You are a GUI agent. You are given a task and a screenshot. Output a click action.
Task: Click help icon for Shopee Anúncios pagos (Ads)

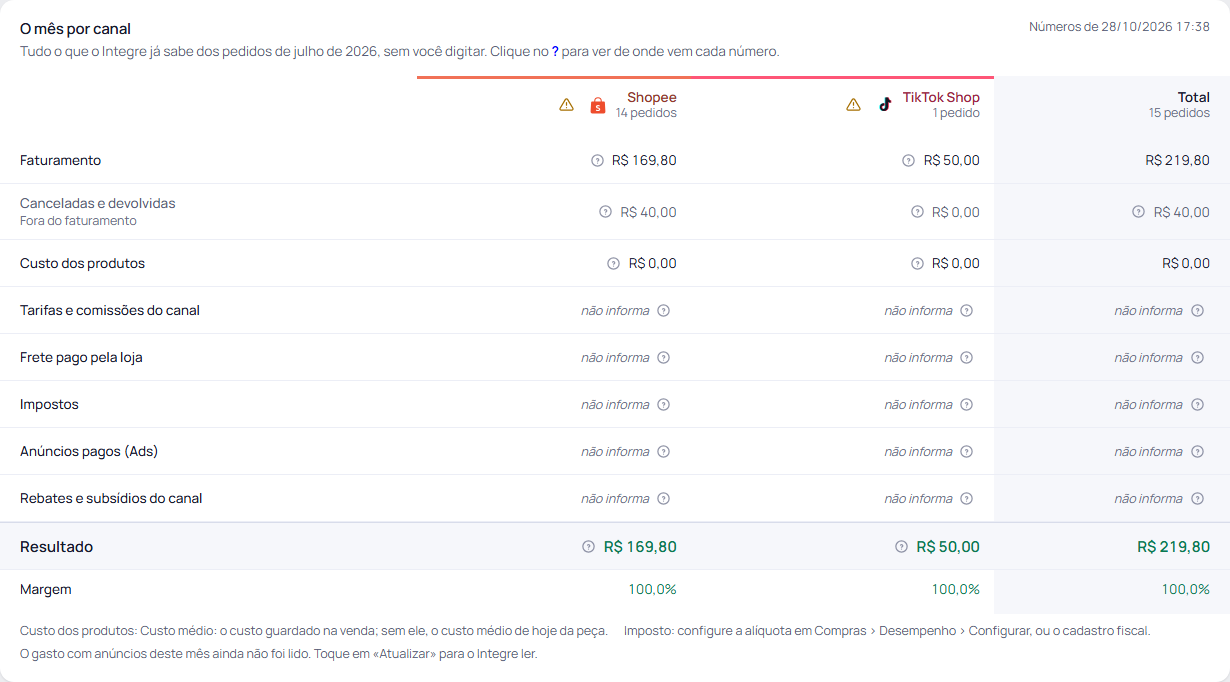pos(663,452)
